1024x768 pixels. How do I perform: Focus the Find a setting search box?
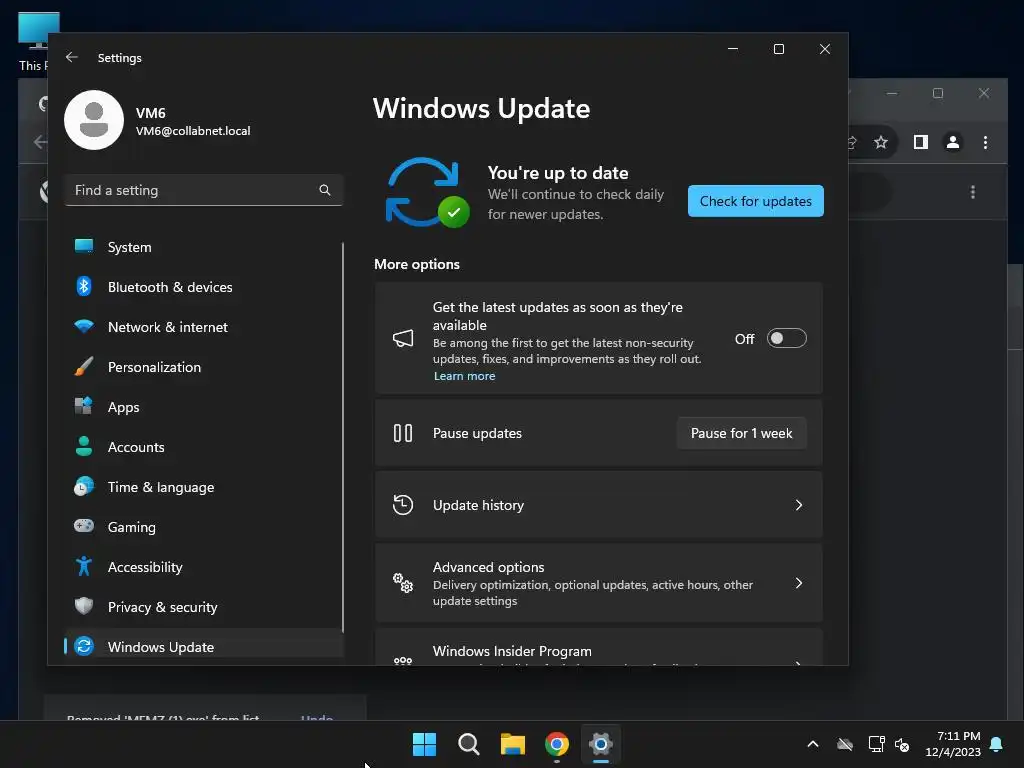[x=204, y=190]
